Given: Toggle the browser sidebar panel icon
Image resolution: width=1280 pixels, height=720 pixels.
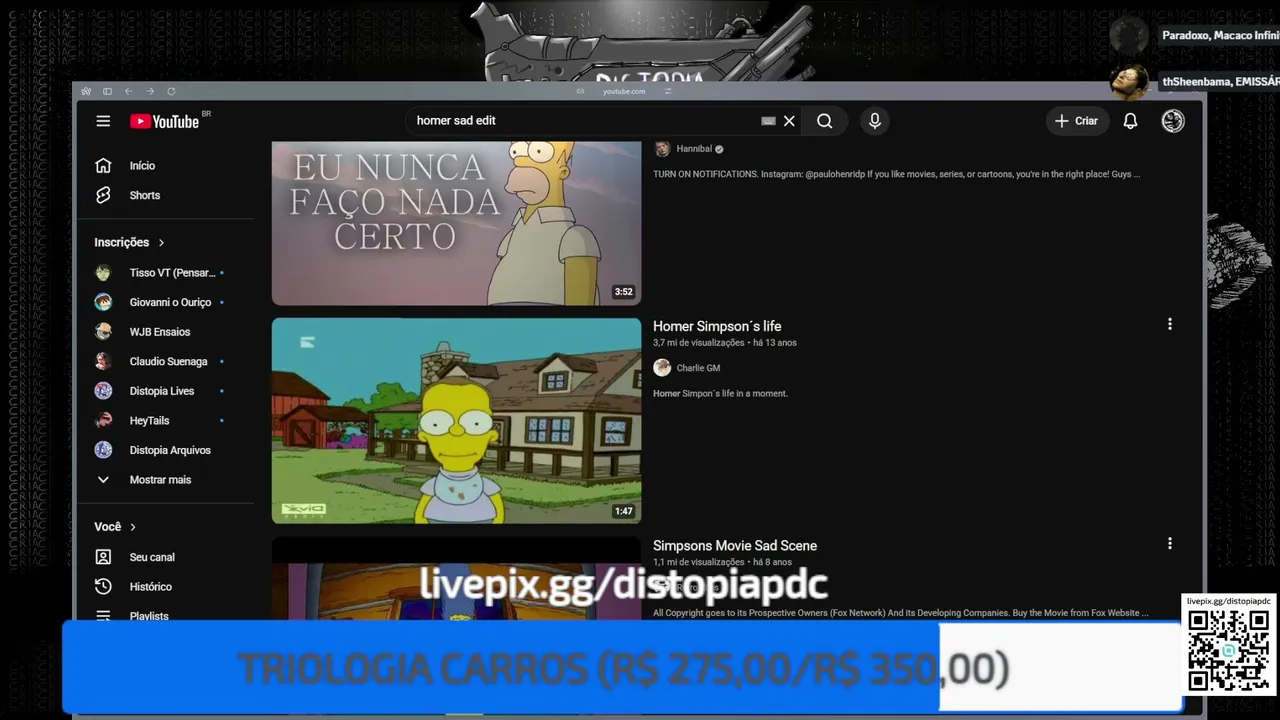Looking at the screenshot, I should pos(107,91).
